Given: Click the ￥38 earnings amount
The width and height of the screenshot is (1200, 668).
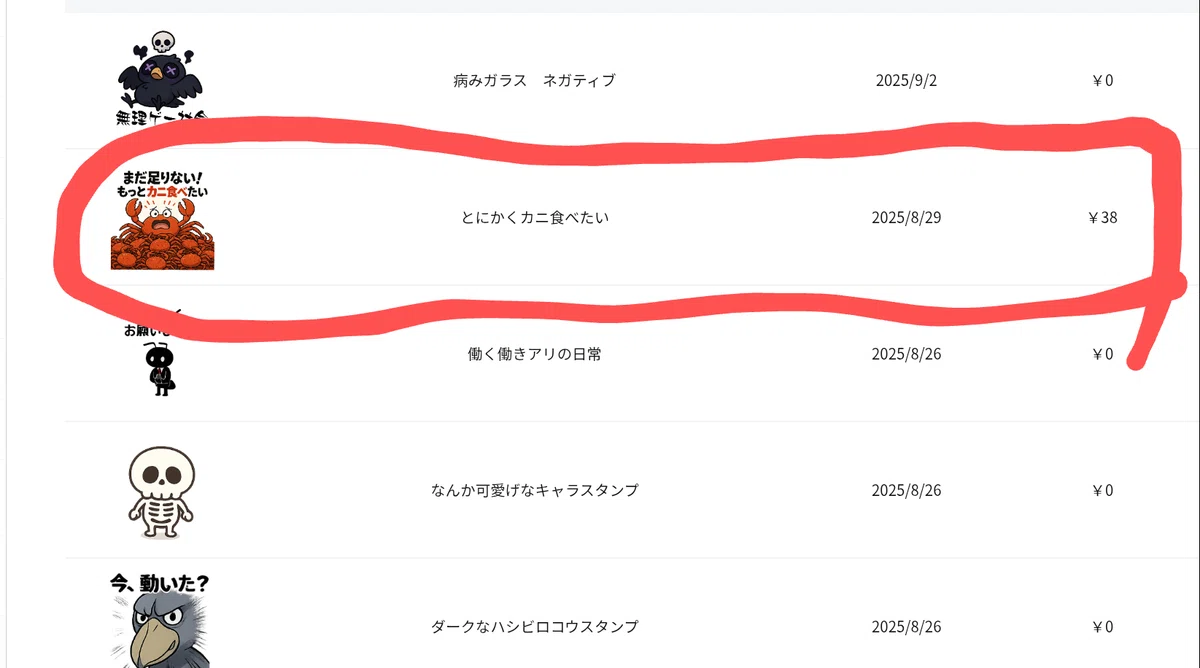Looking at the screenshot, I should (x=1102, y=217).
